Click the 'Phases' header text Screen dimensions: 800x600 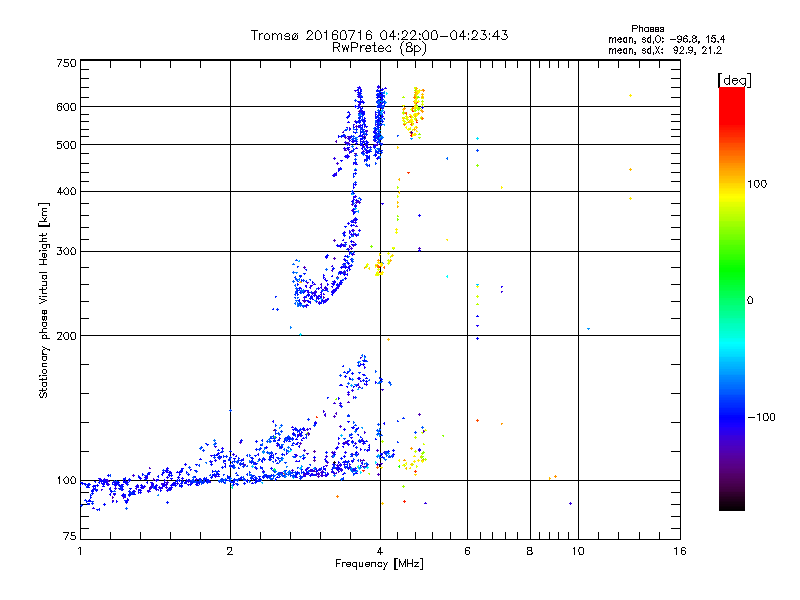pyautogui.click(x=647, y=29)
